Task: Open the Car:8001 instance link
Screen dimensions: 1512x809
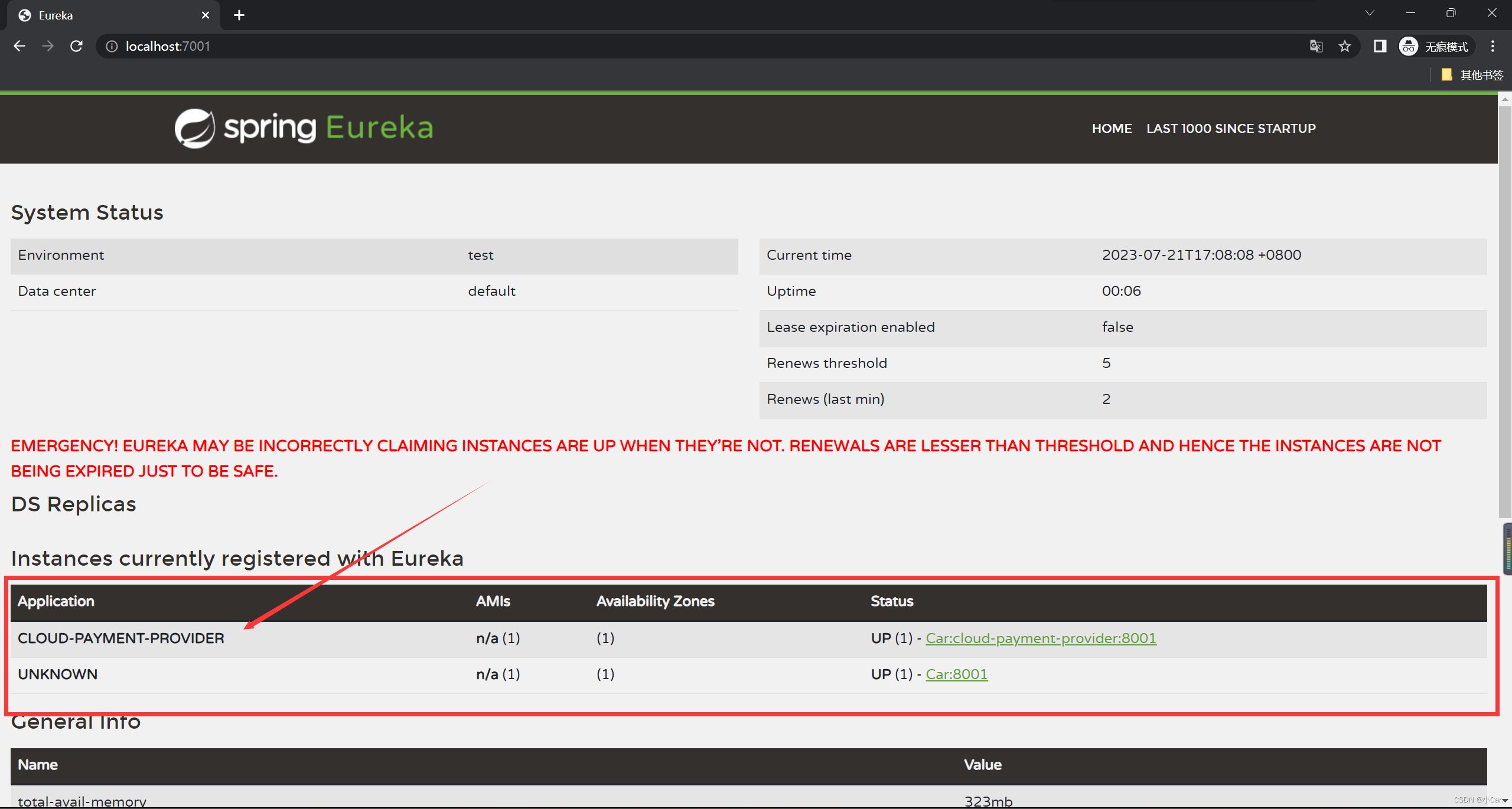Action: coord(956,674)
